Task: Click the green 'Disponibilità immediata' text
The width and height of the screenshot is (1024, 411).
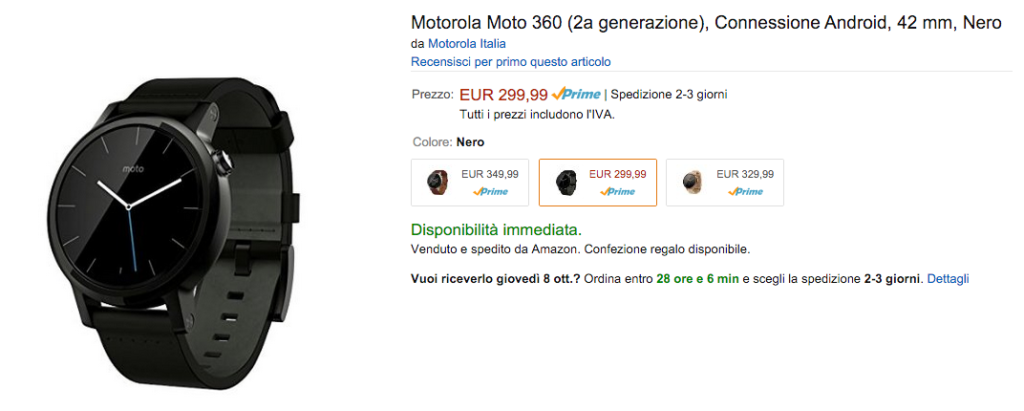Action: [x=496, y=229]
